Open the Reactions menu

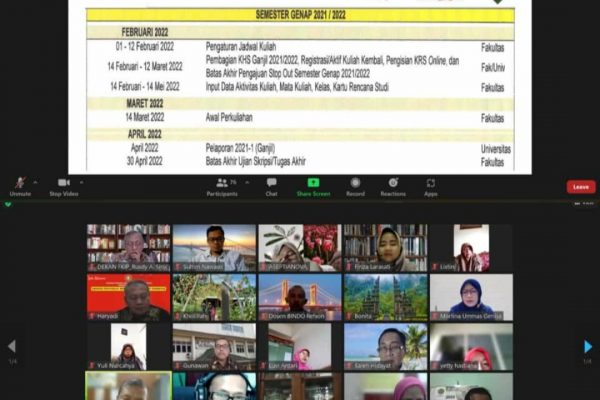tap(393, 184)
